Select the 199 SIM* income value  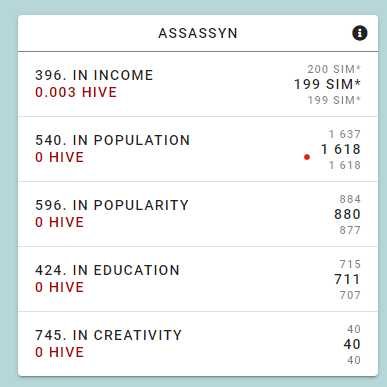[327, 84]
